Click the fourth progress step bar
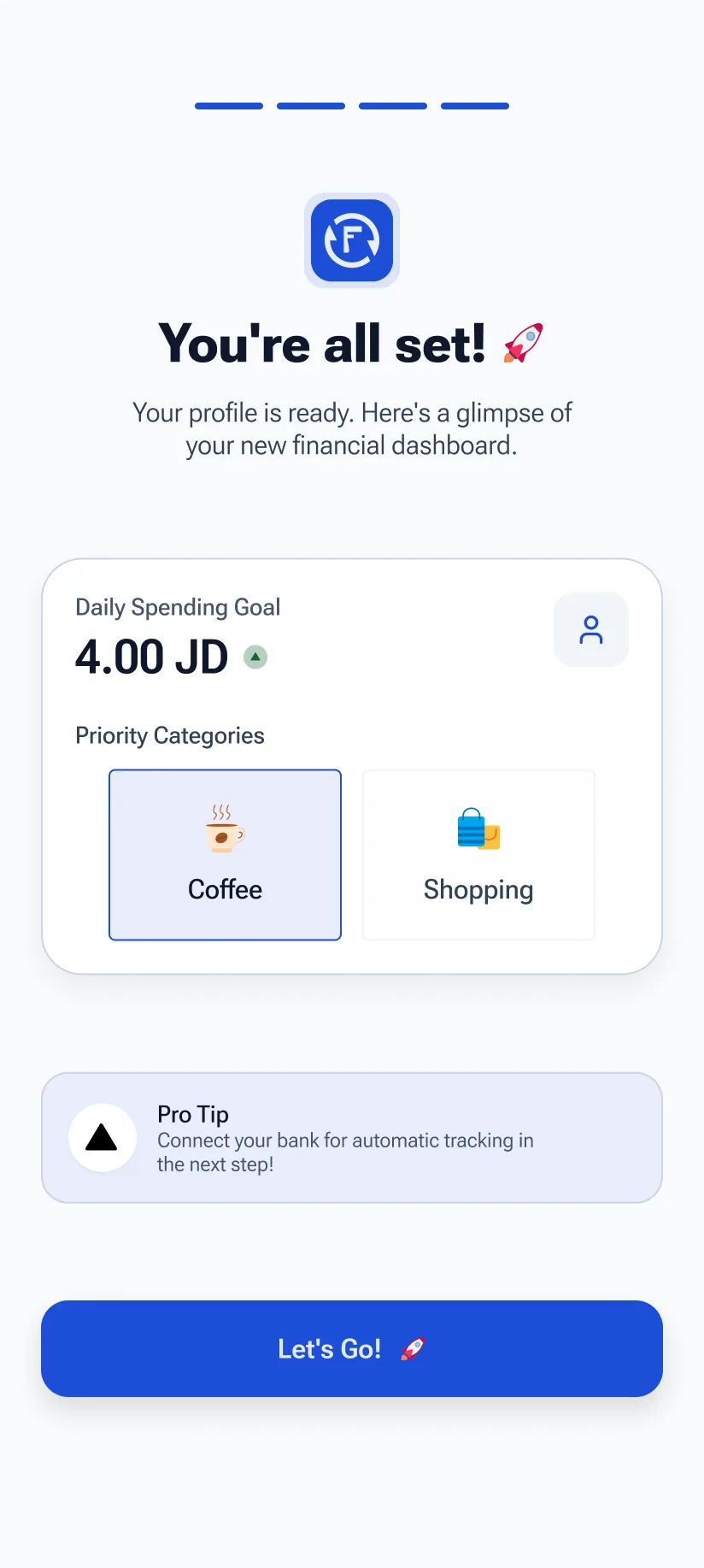 click(x=475, y=106)
